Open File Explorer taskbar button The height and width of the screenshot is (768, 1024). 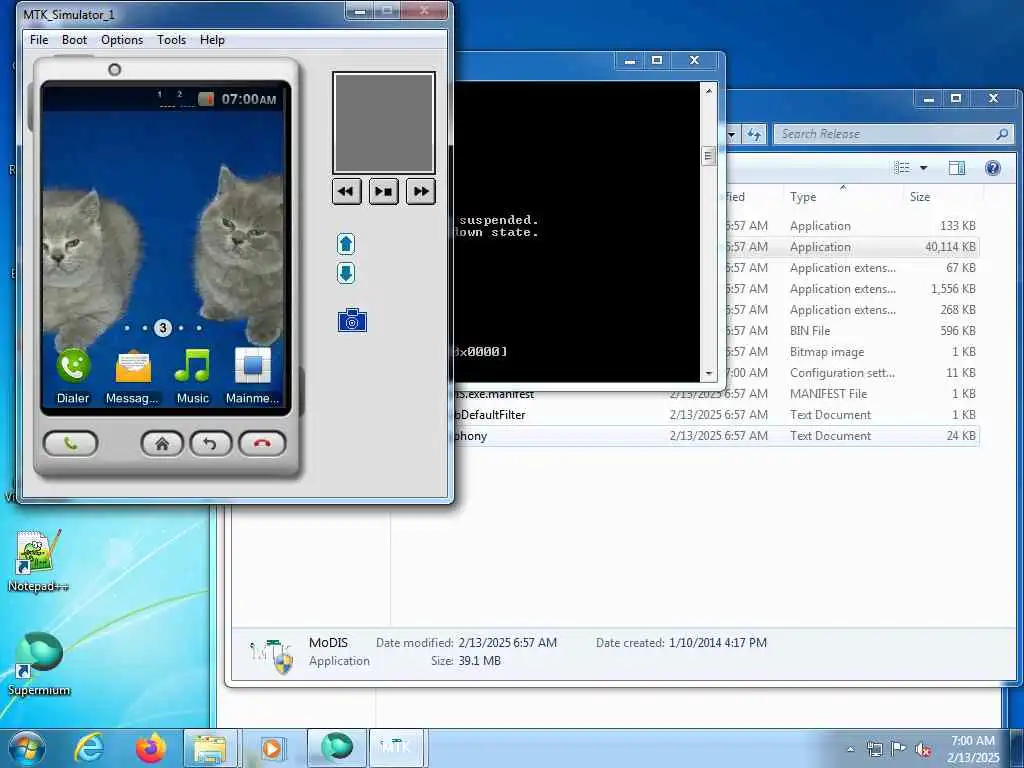210,748
